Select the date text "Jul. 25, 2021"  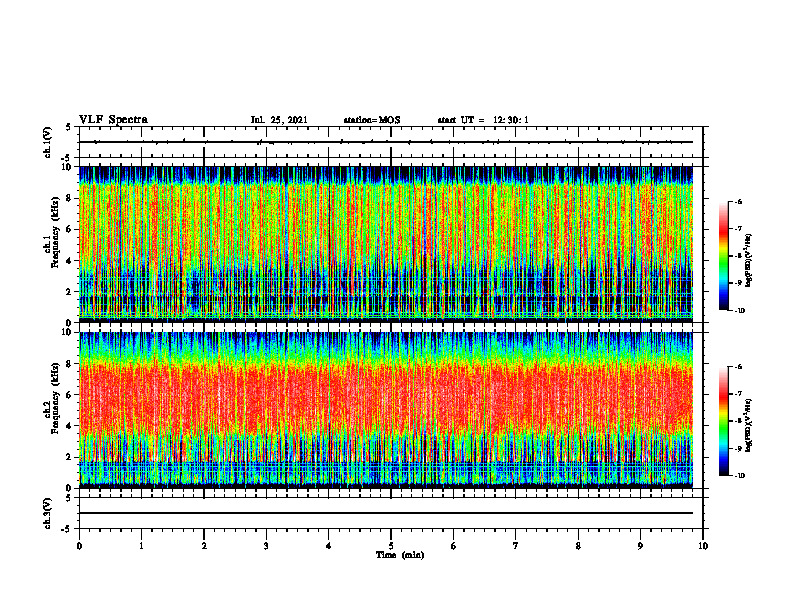pos(279,120)
